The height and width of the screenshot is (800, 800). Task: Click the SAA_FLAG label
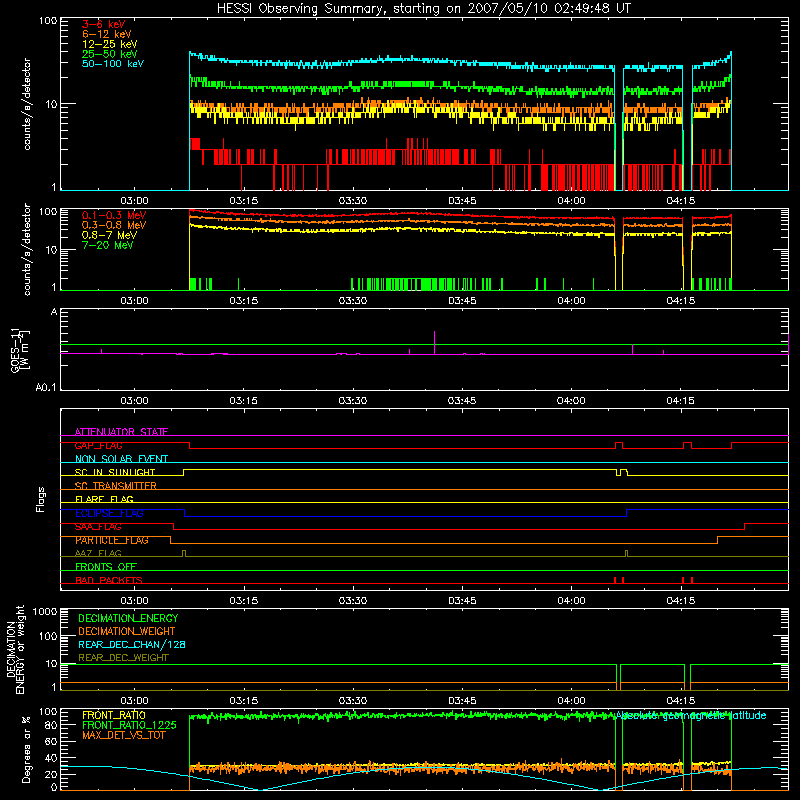click(x=98, y=527)
